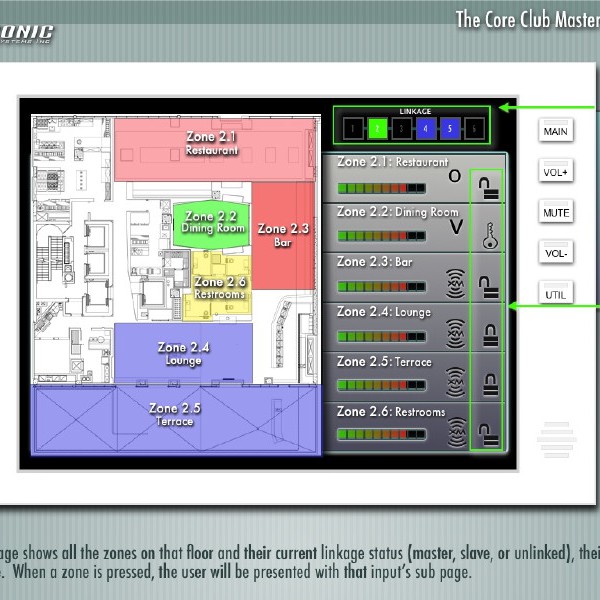Click the XM source icon for Restrooms zone
The image size is (600, 600).
coord(456,431)
